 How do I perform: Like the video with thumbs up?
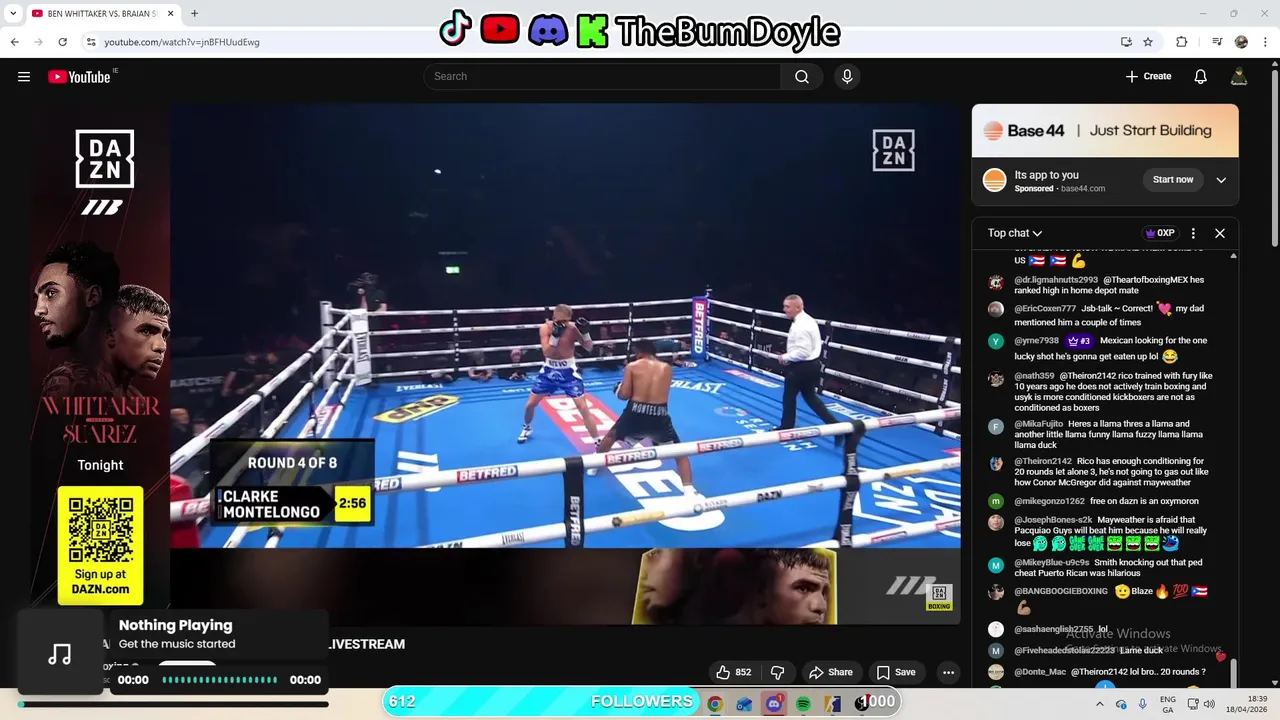(733, 672)
